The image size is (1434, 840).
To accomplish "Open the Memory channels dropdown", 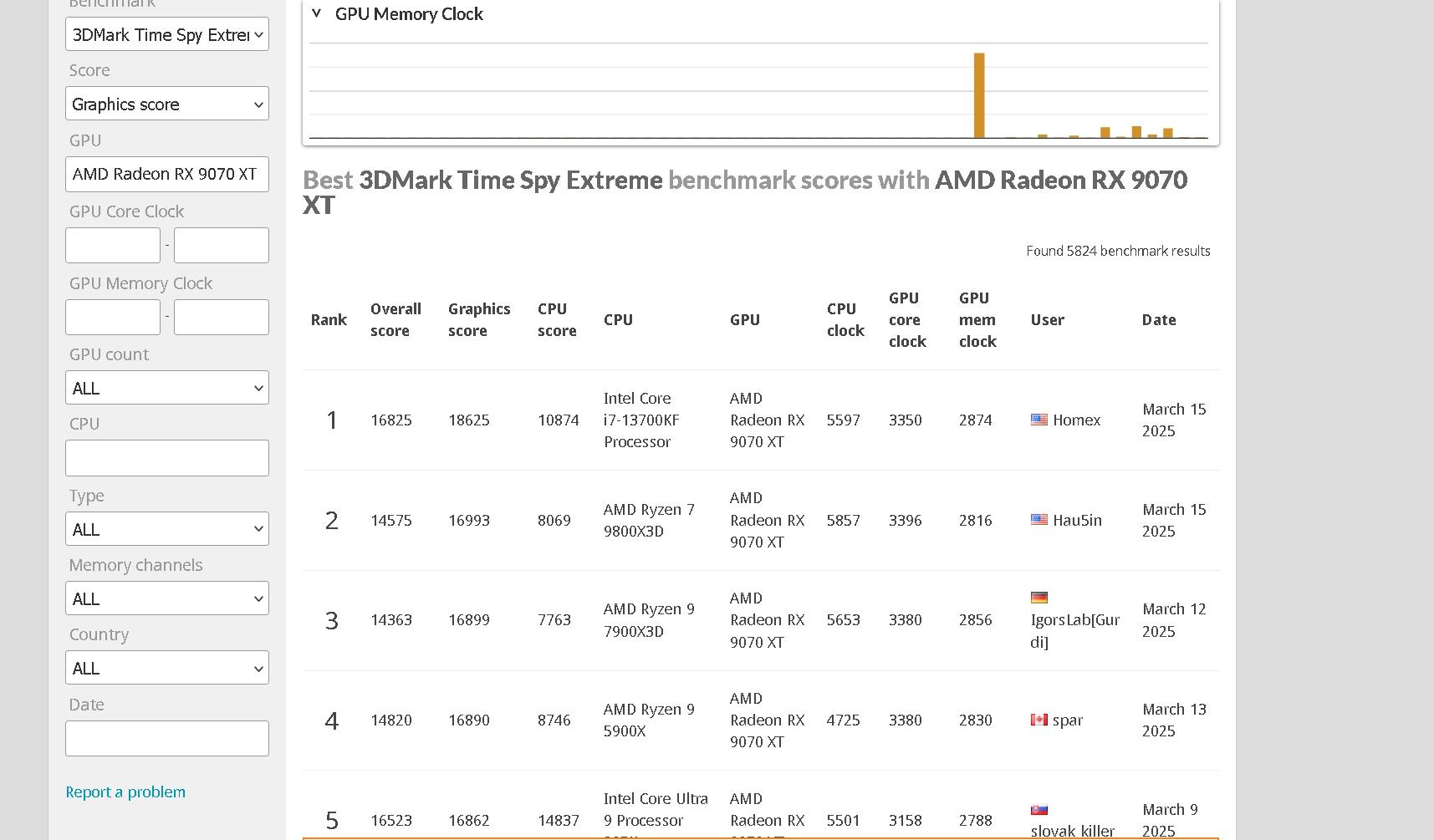I will pos(166,598).
